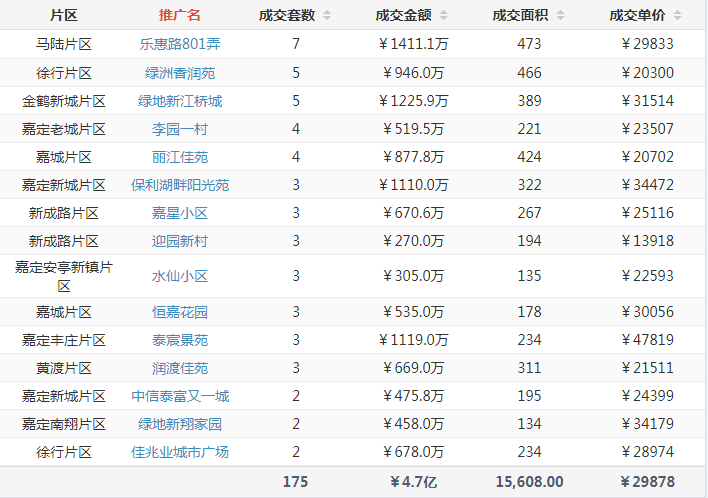The width and height of the screenshot is (708, 498).
Task: Select the amount ¥946.0万
Action: pyautogui.click(x=413, y=73)
